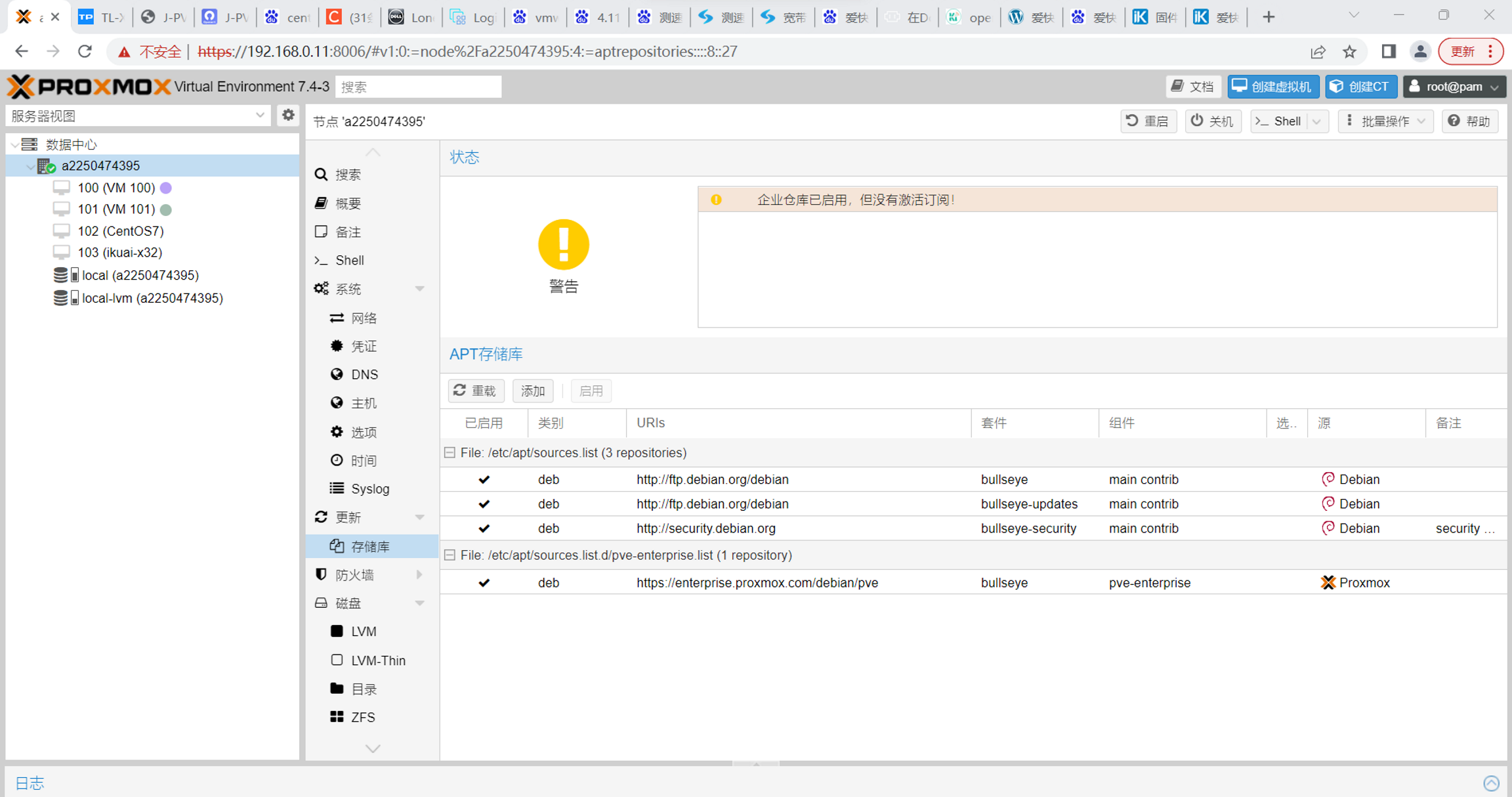Viewport: 1512px width, 797px height.
Task: Click the Reload button in APT repositories
Action: click(475, 391)
